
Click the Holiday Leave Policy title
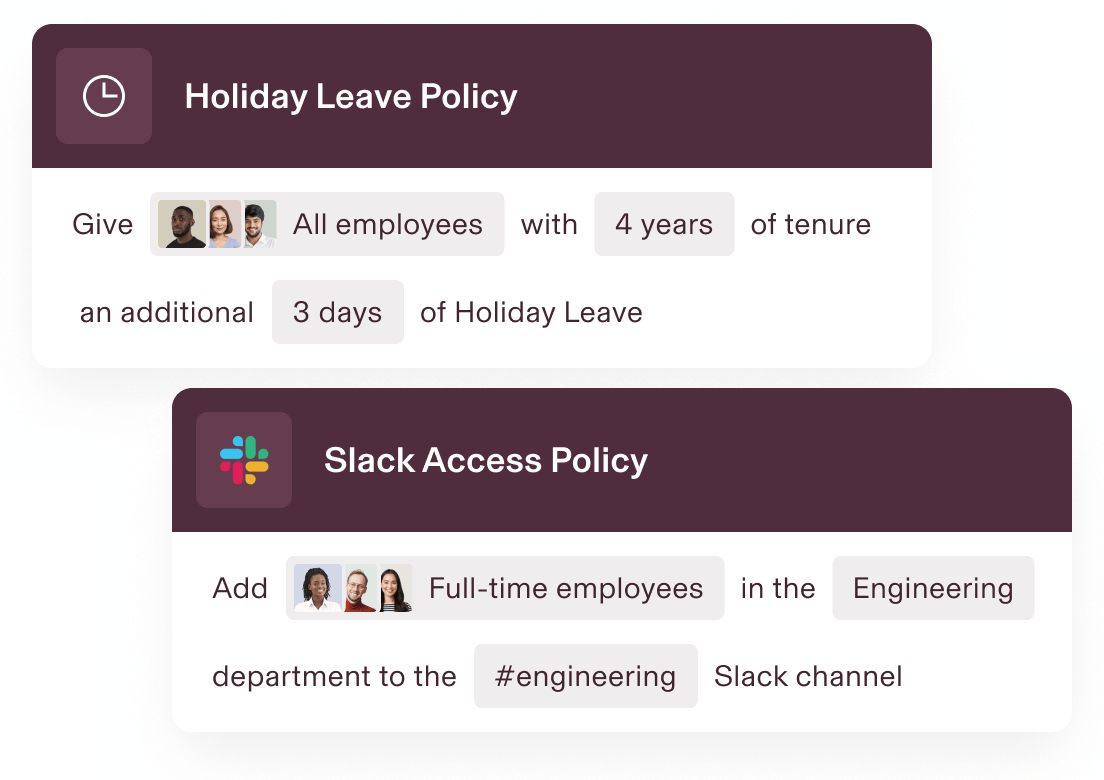(351, 96)
